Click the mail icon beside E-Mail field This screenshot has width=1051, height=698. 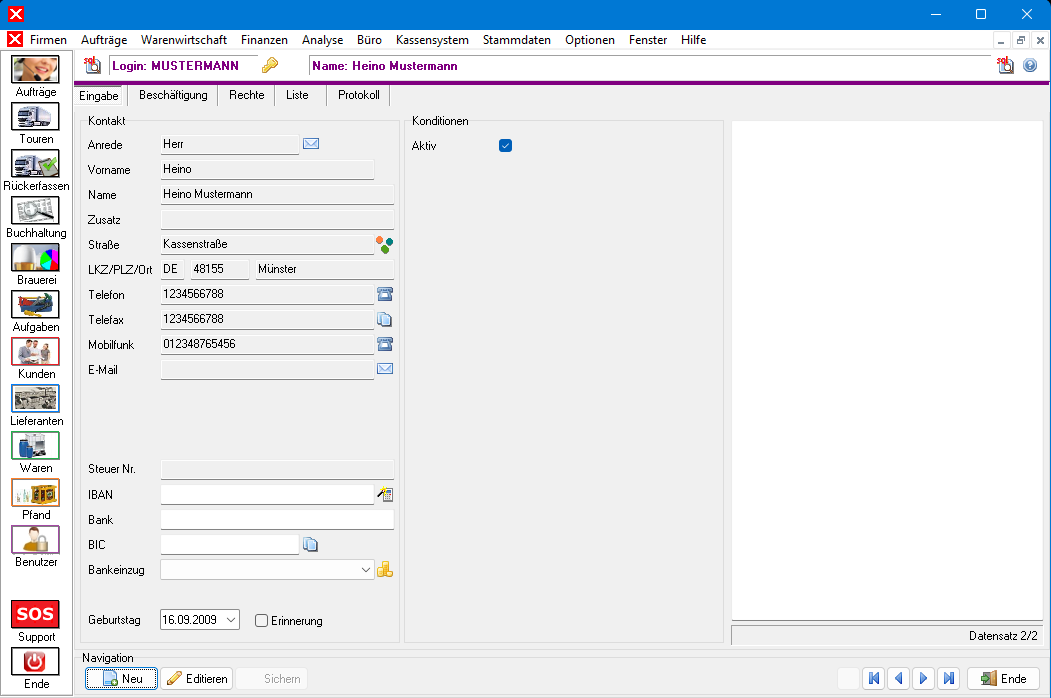click(385, 369)
